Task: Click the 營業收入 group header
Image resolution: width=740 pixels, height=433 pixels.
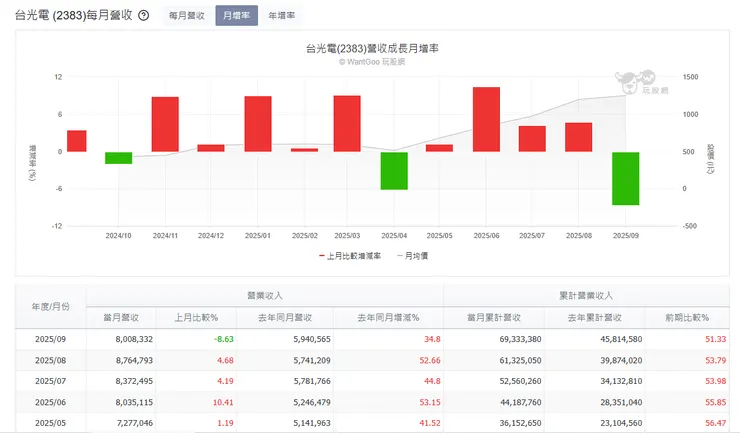Action: click(x=265, y=296)
